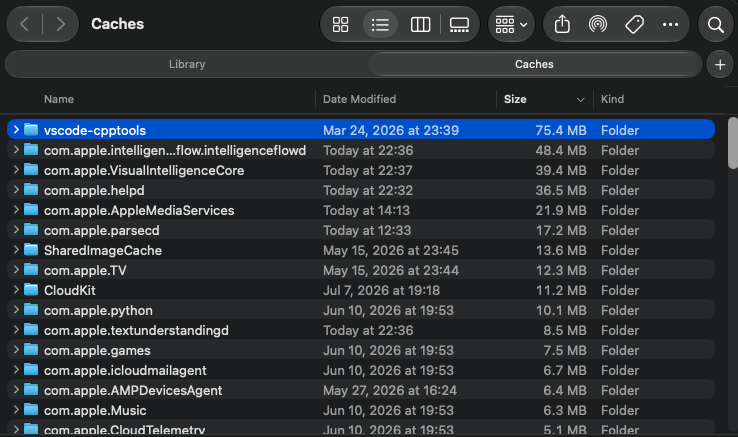Click the 13.6 MB size value
This screenshot has height=437, width=738.
[x=561, y=251]
